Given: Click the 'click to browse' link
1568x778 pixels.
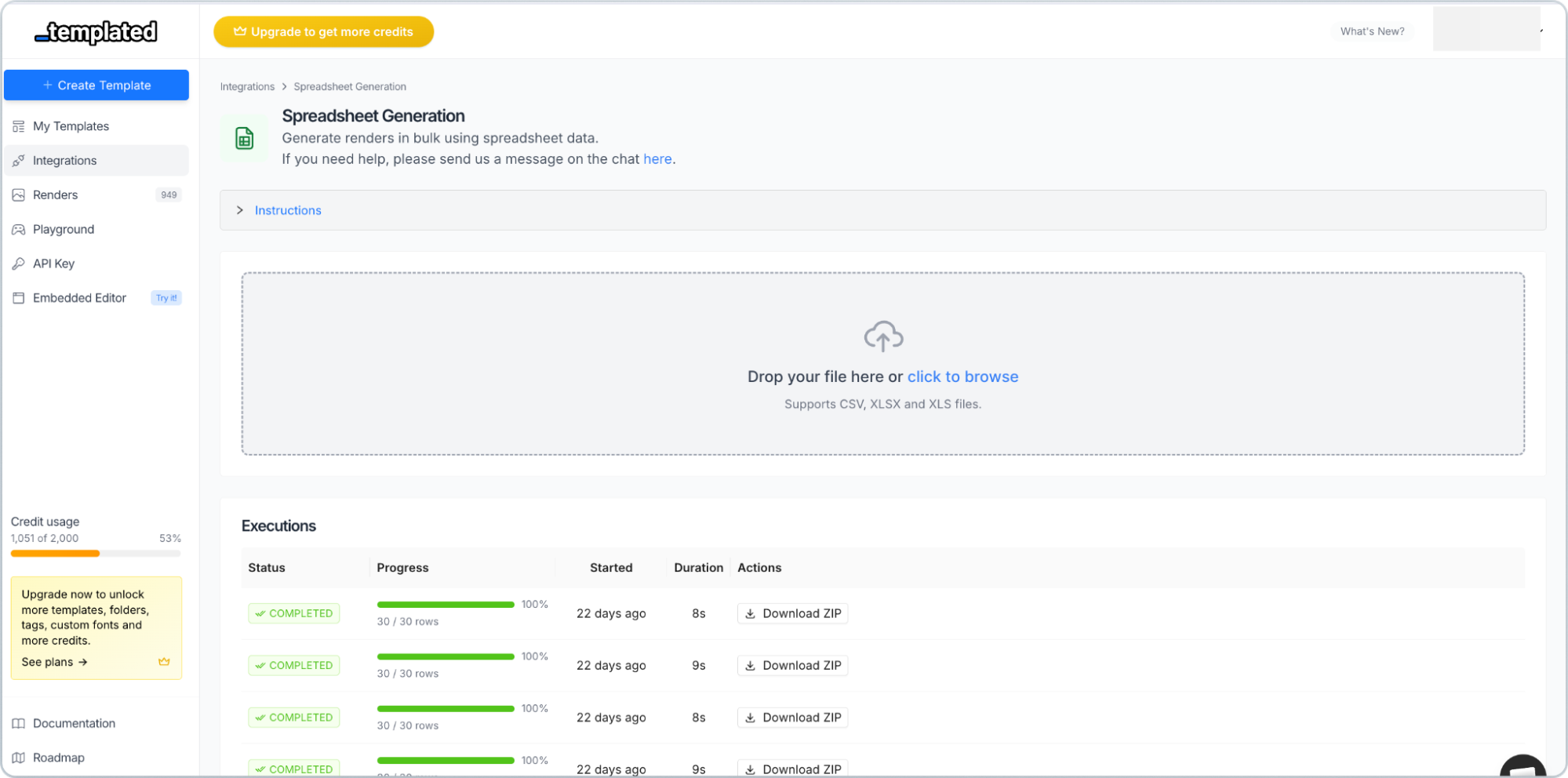Looking at the screenshot, I should [962, 376].
